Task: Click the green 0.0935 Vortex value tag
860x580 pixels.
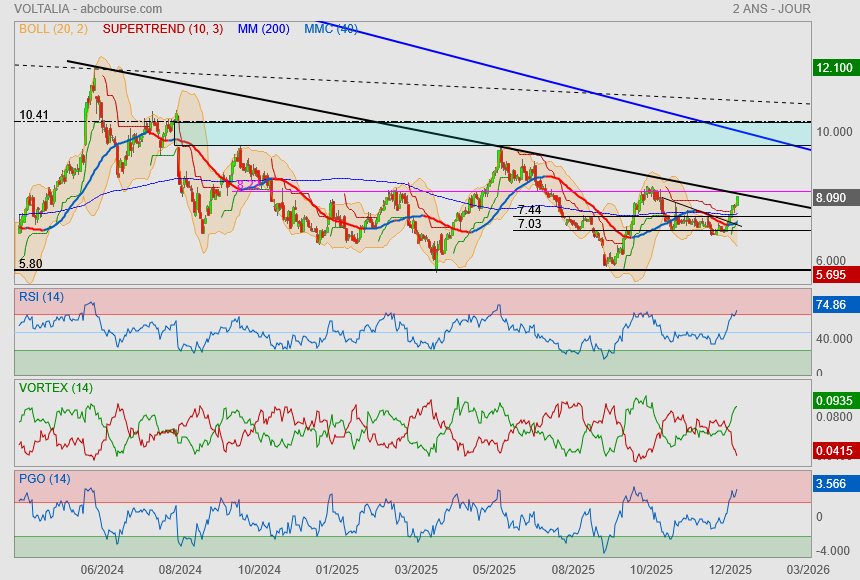Action: tap(836, 401)
